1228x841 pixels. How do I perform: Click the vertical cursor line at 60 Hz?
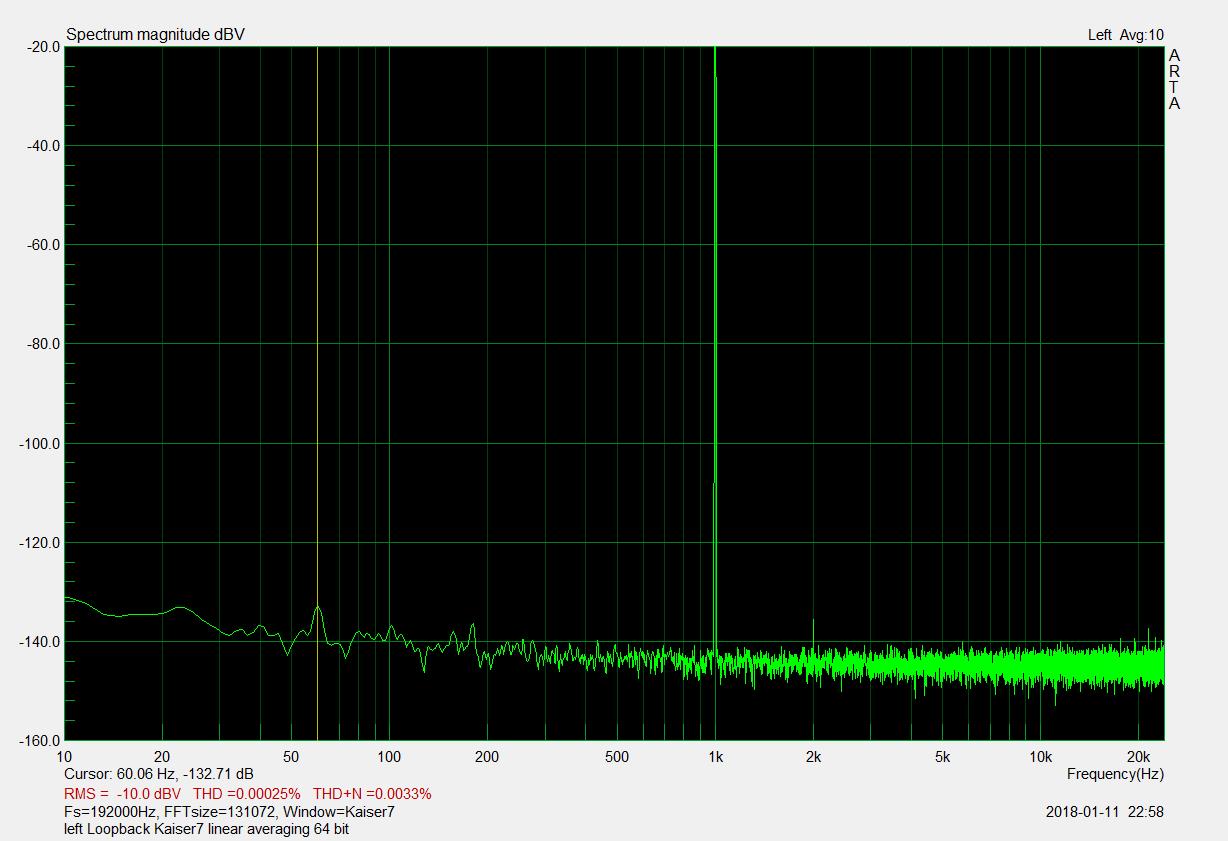[x=317, y=393]
